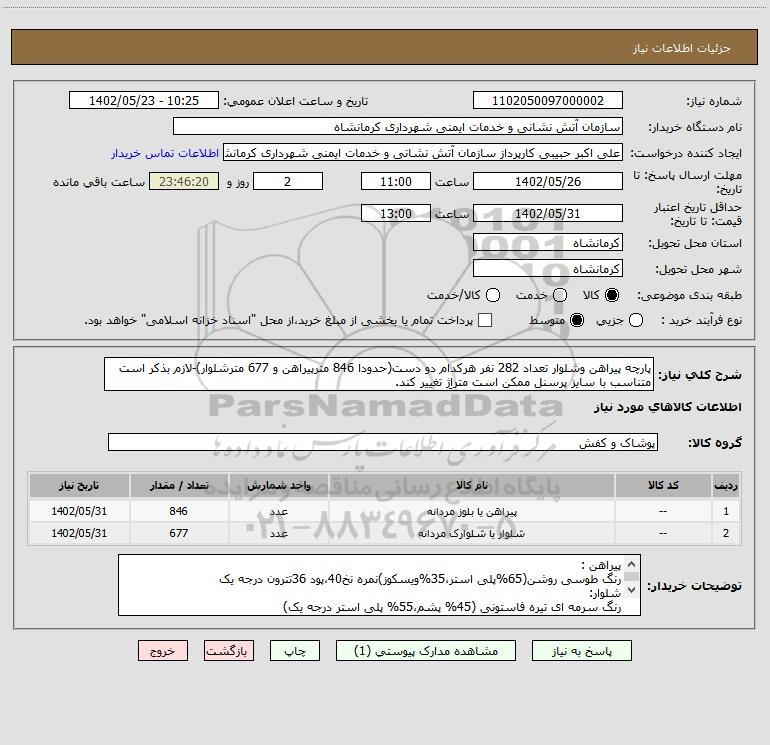Click the days remaining field showing 2
Image resolution: width=770 pixels, height=745 pixels.
[x=288, y=181]
